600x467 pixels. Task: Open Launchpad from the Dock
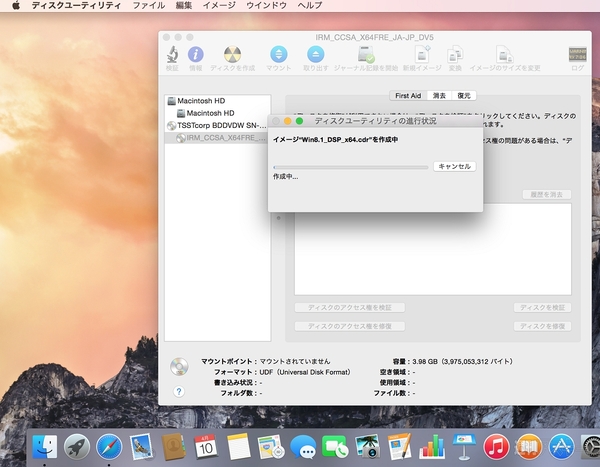[77, 446]
